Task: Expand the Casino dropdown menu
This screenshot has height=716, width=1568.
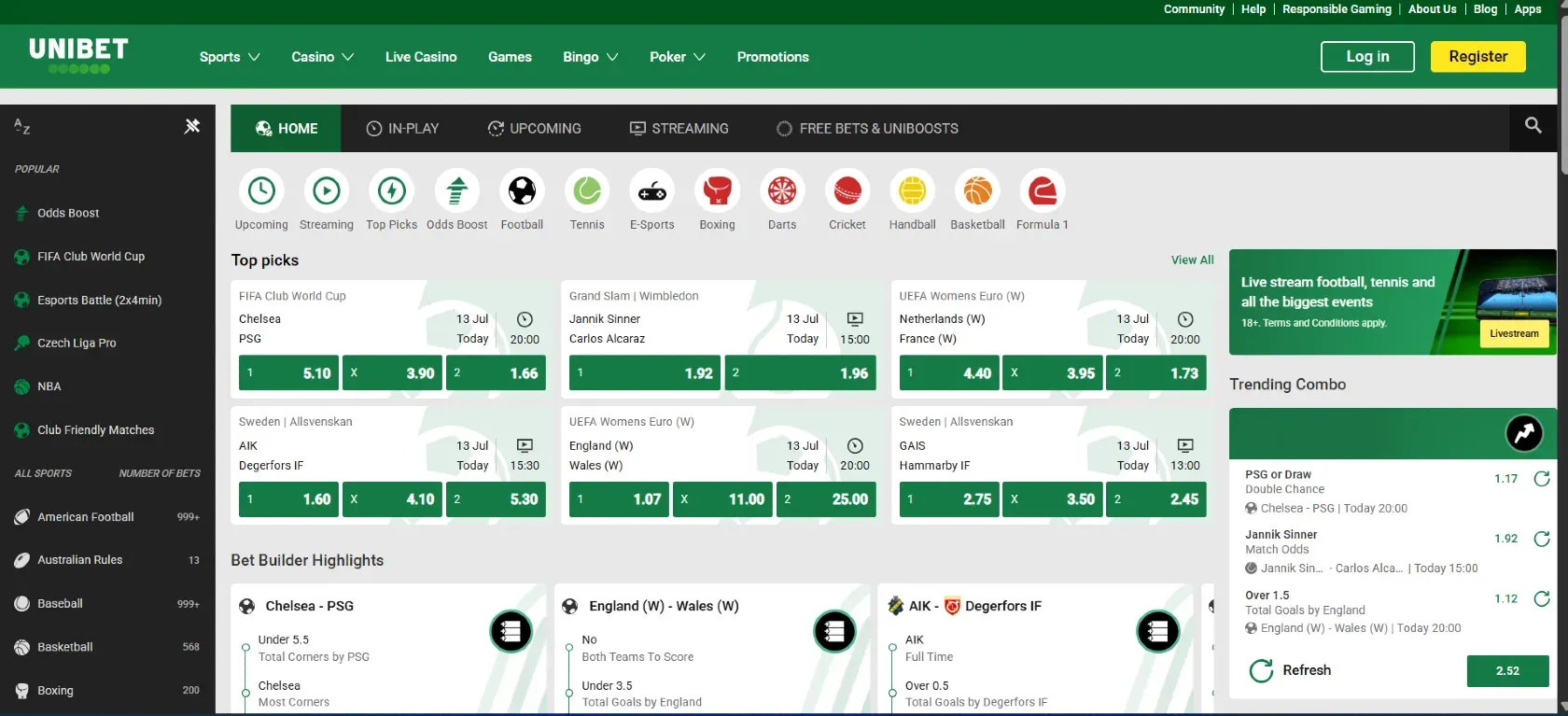Action: pyautogui.click(x=322, y=57)
